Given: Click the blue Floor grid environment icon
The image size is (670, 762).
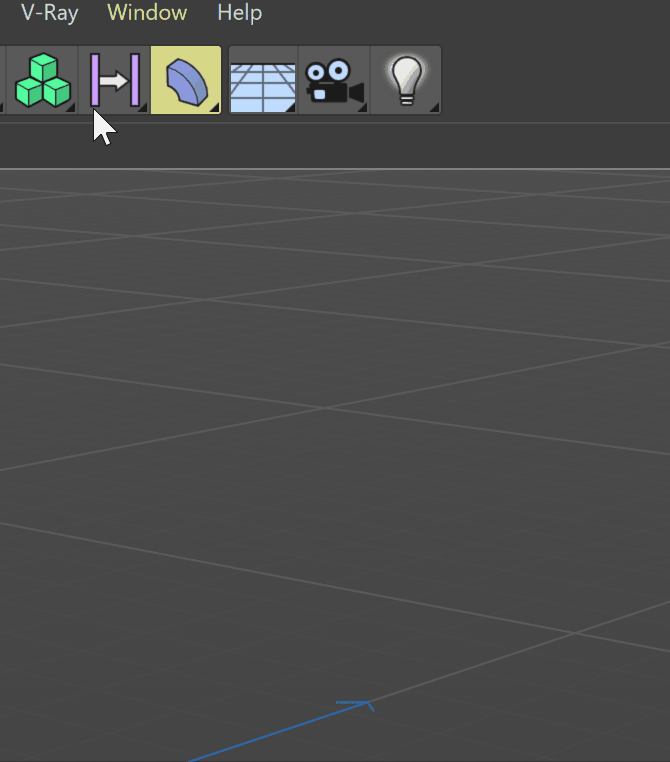Looking at the screenshot, I should [263, 80].
